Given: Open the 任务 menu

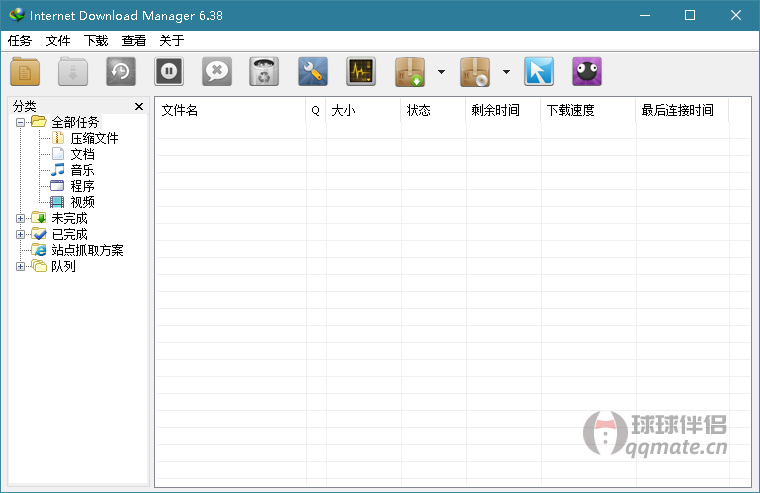Looking at the screenshot, I should [x=20, y=41].
